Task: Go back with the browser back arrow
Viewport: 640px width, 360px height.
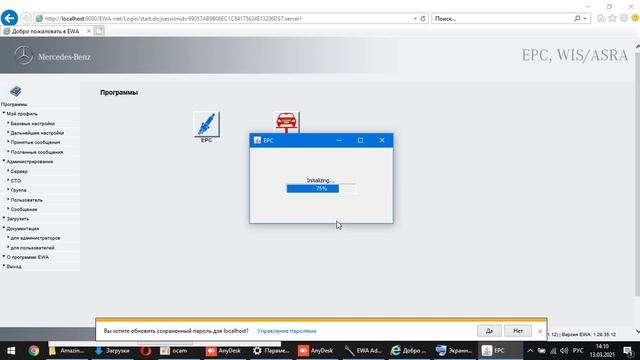Action: 9,18
